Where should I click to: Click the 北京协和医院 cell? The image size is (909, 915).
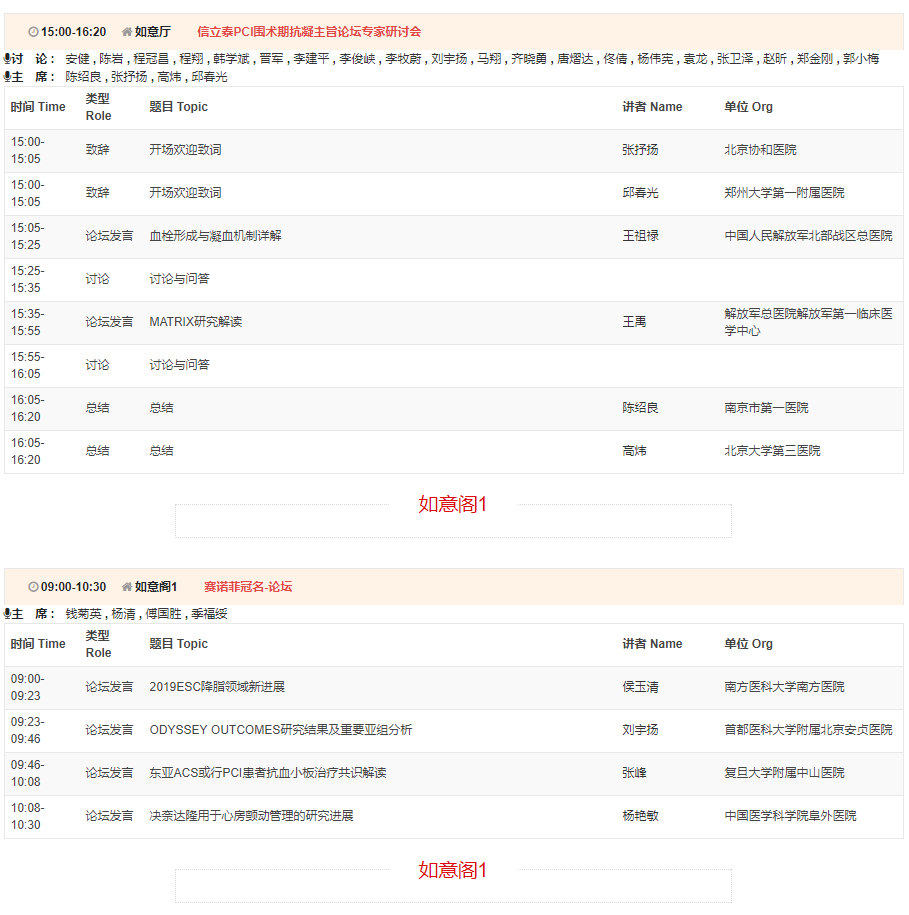click(x=760, y=149)
